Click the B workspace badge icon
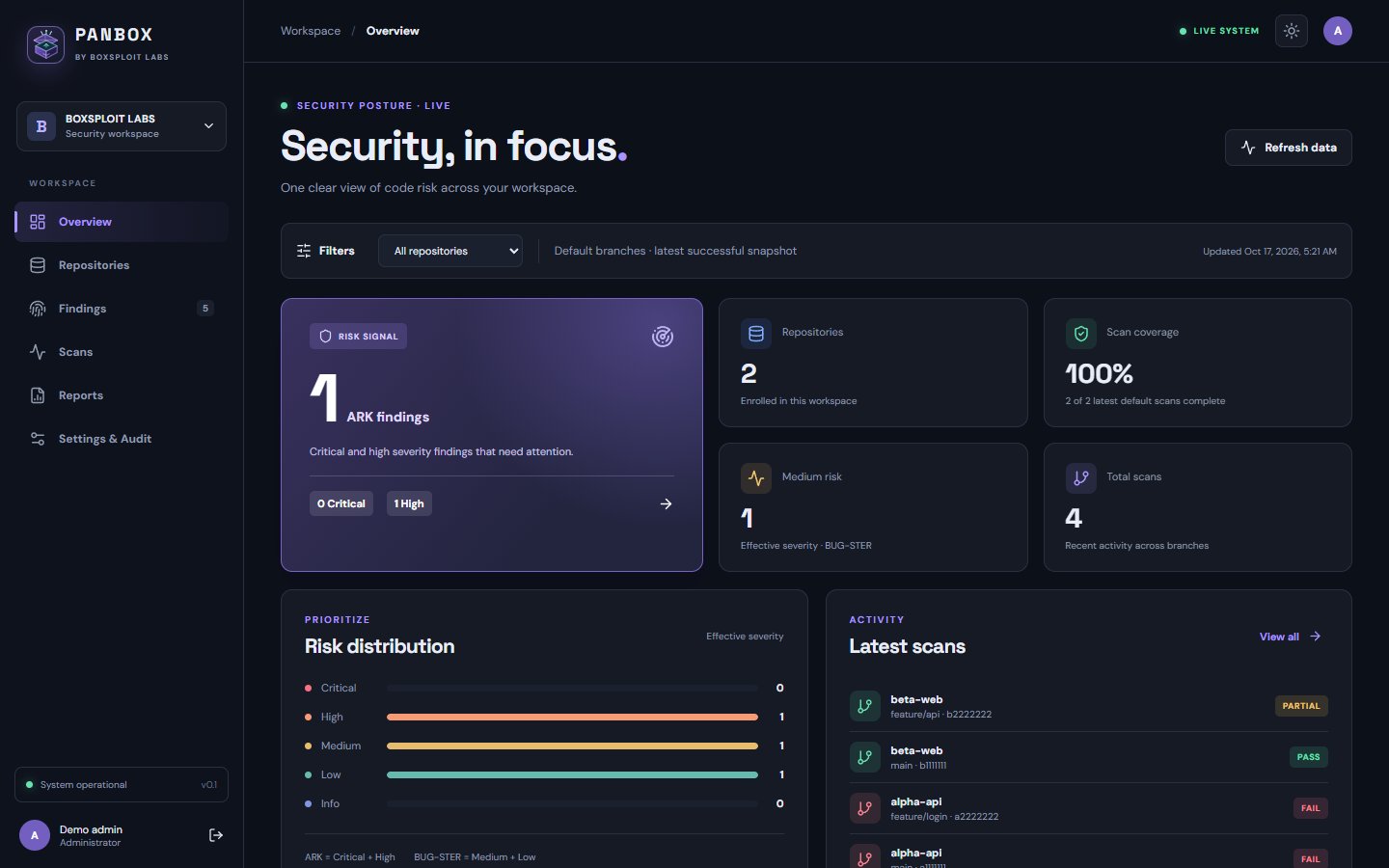The width and height of the screenshot is (1389, 868). (41, 126)
